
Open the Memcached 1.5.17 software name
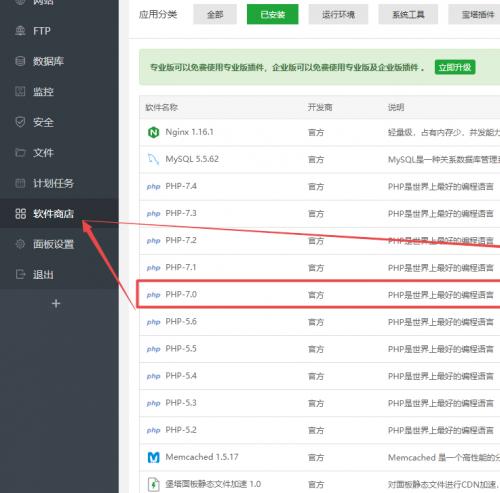202,457
